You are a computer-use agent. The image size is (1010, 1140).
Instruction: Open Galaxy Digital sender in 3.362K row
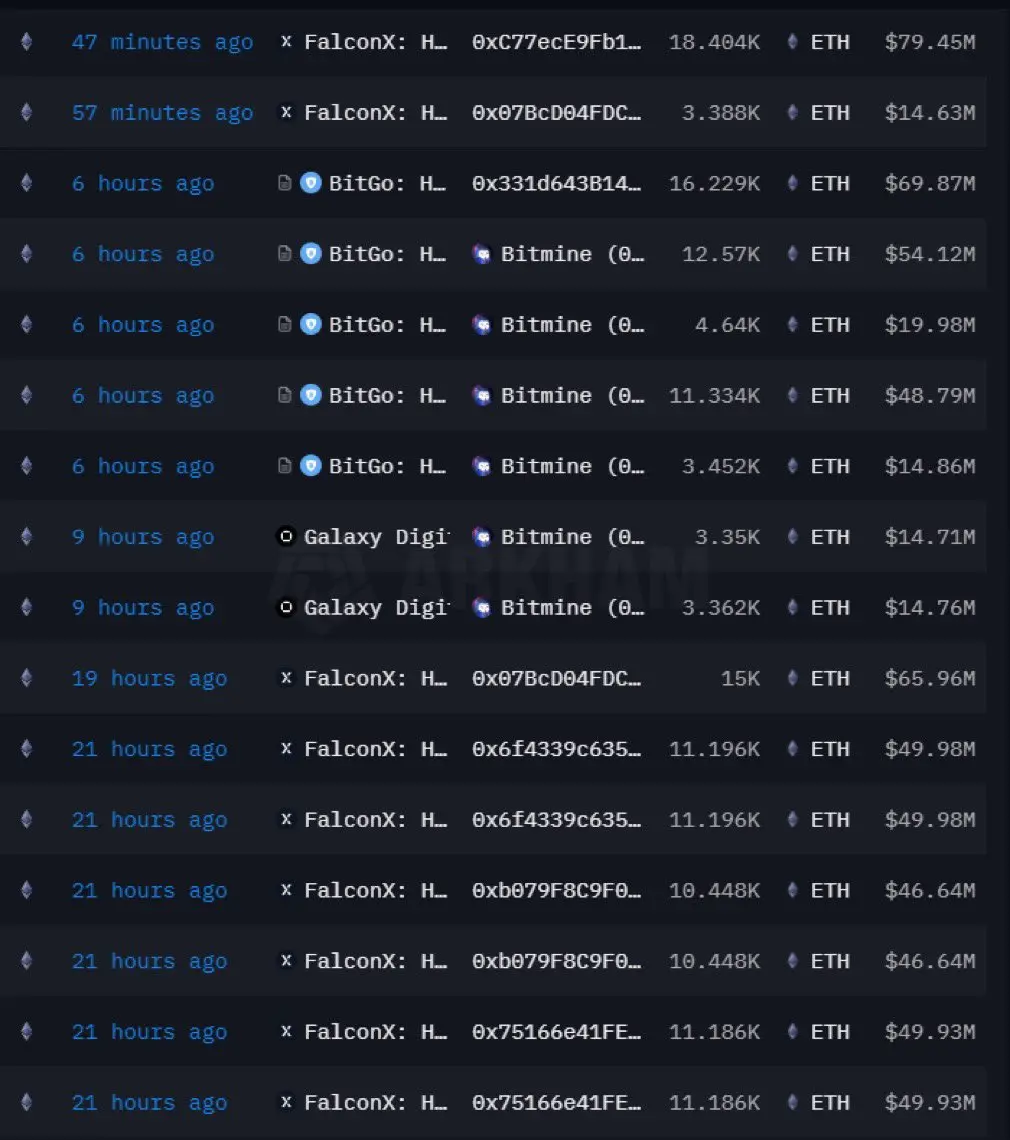click(x=364, y=608)
